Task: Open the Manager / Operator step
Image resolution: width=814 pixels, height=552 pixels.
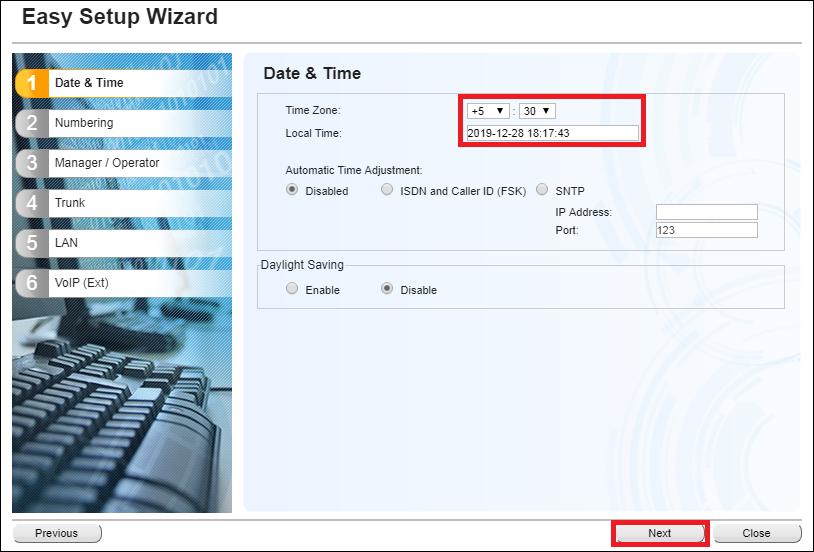Action: 124,163
